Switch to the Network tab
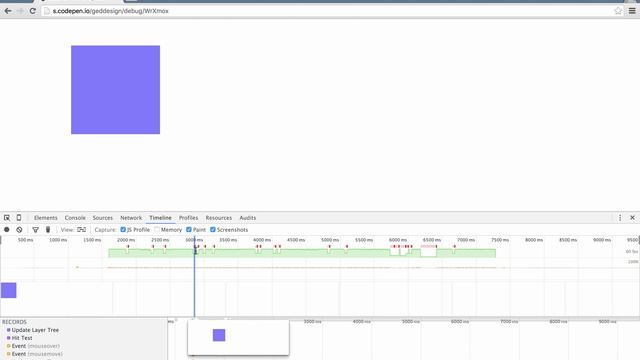This screenshot has width=640, height=360. click(x=131, y=218)
